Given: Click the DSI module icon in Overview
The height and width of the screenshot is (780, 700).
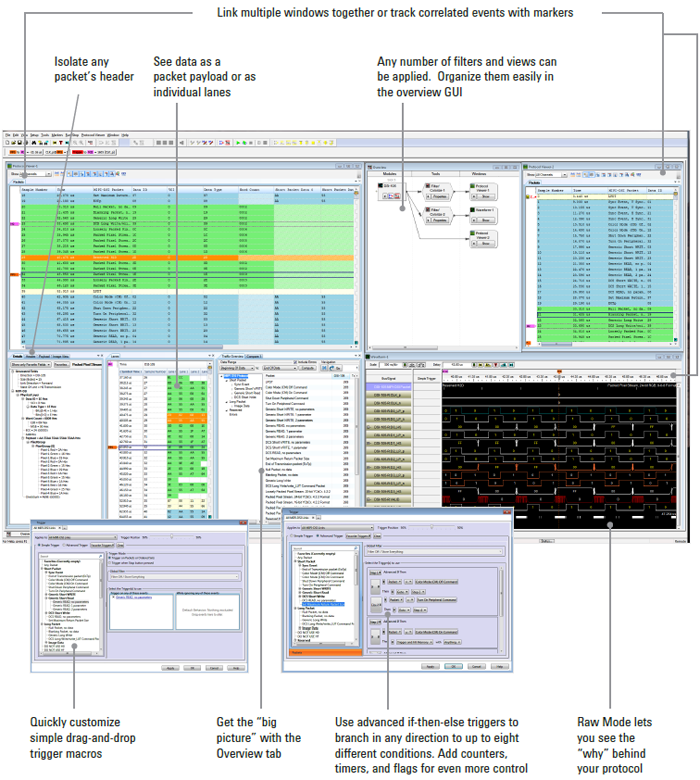Looking at the screenshot, I should [x=381, y=186].
